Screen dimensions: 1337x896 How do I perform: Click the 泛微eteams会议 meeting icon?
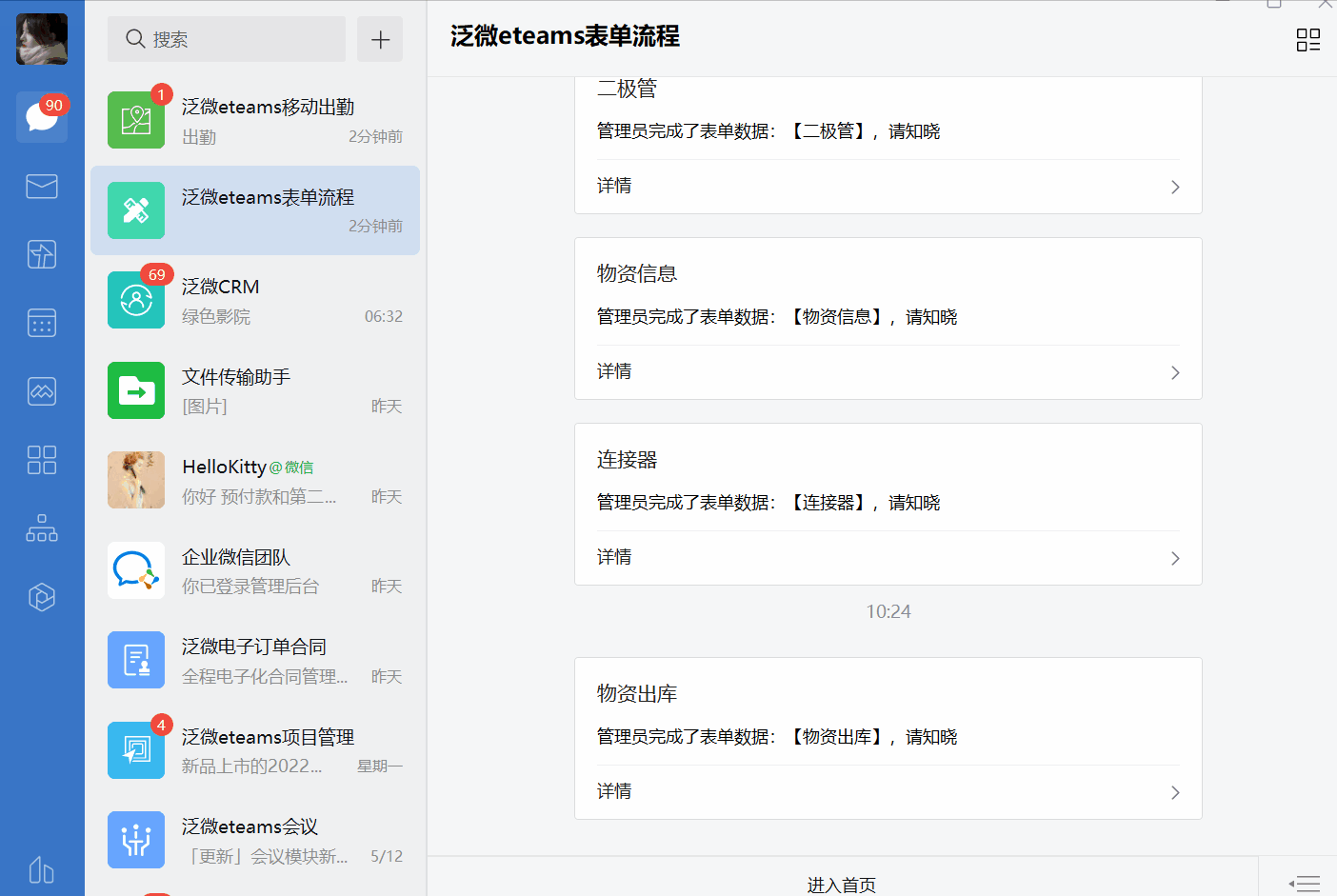[x=136, y=840]
